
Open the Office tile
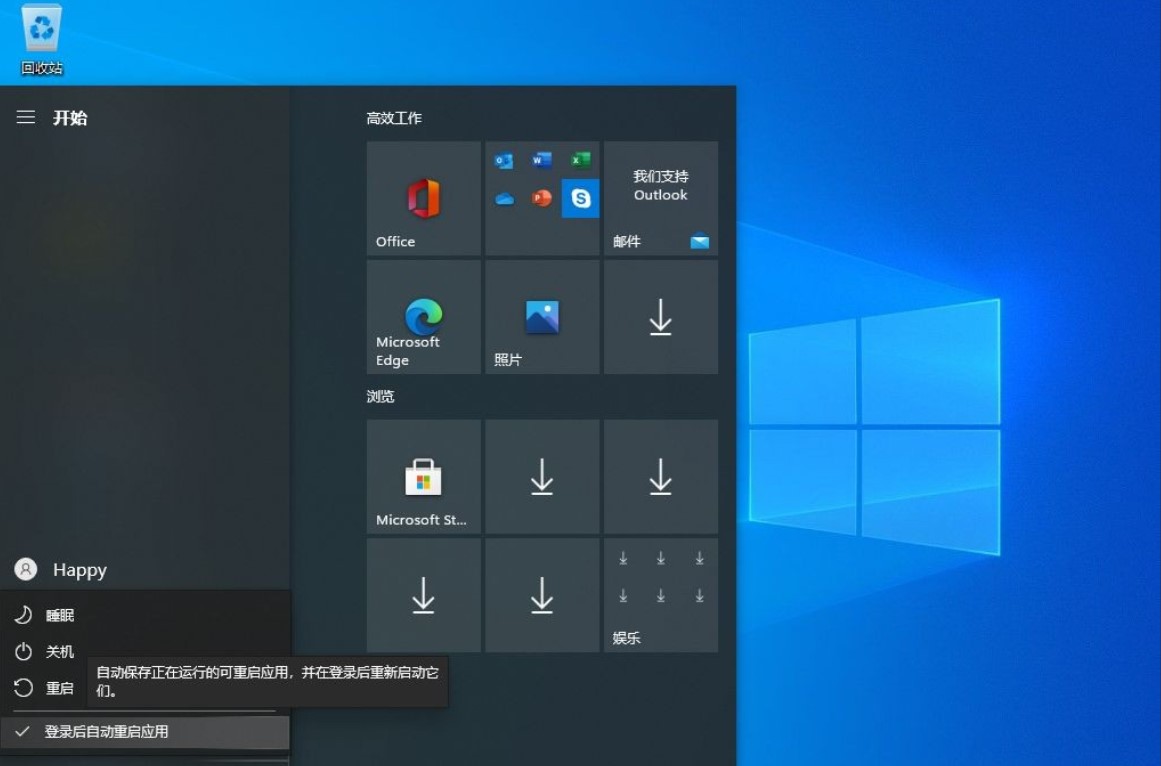click(424, 198)
